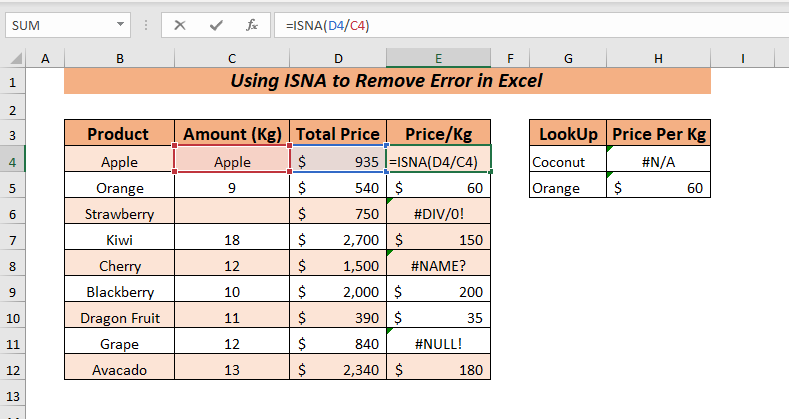Select all cells with corner triangle
This screenshot has width=789, height=419.
(x=15, y=59)
